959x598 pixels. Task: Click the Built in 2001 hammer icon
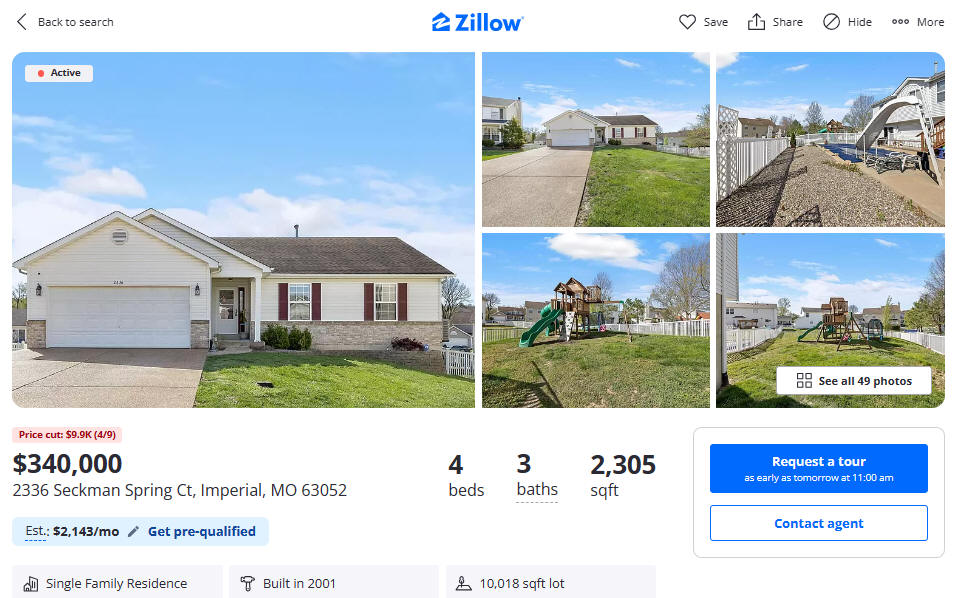pos(247,583)
